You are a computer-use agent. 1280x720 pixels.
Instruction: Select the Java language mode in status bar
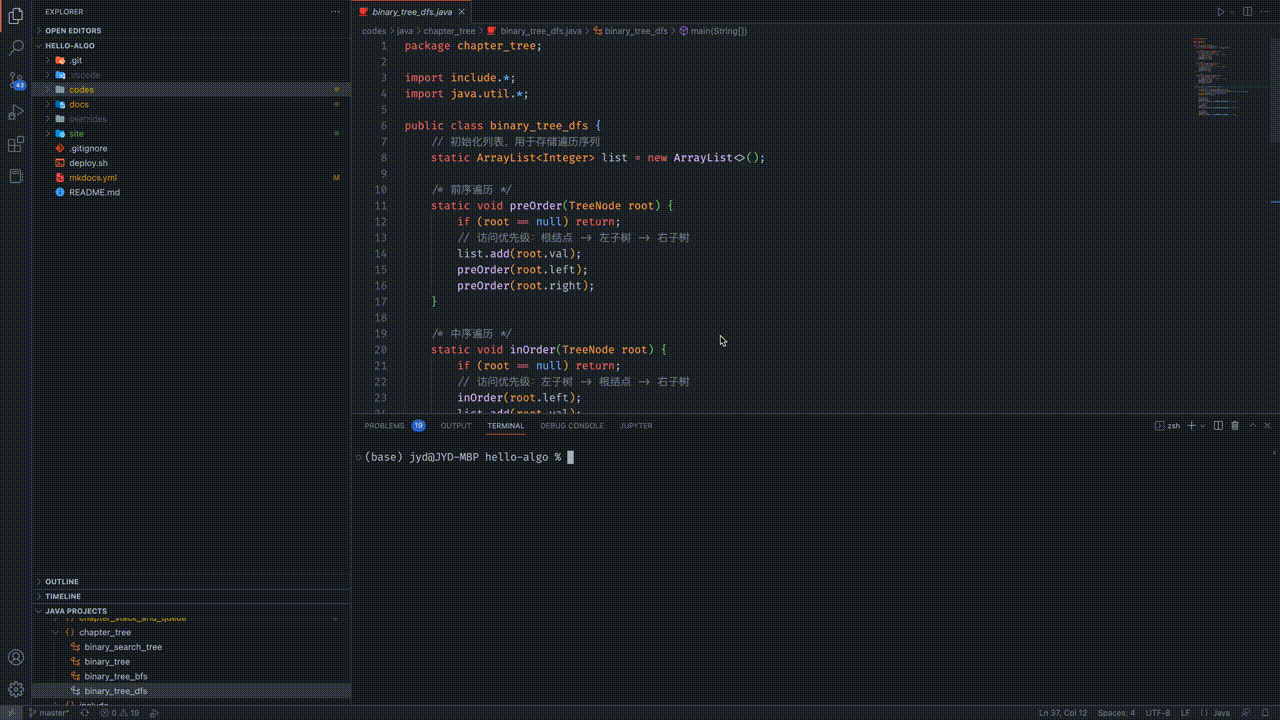coord(1222,712)
